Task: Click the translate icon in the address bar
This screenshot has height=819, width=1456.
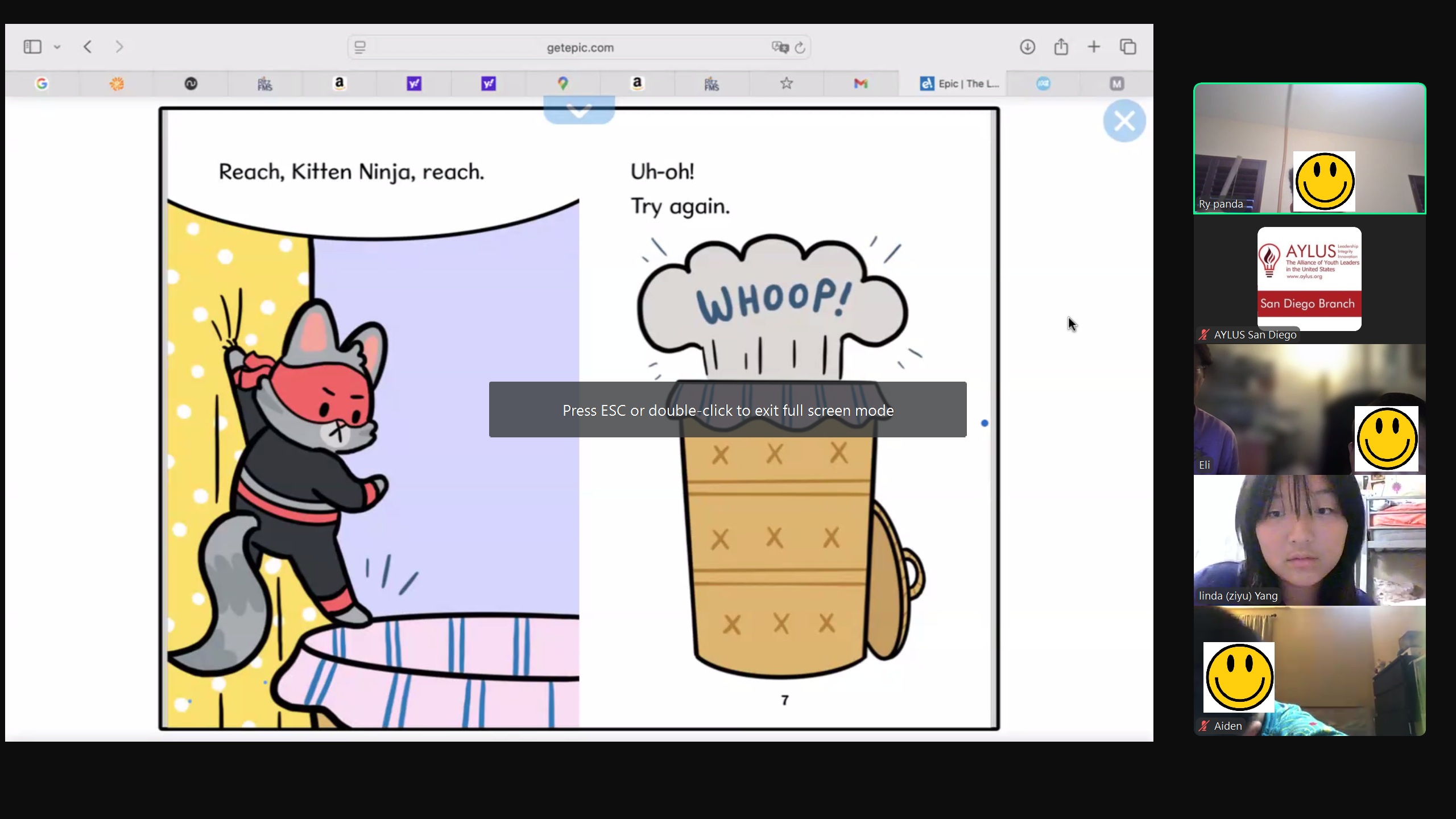Action: tap(779, 48)
